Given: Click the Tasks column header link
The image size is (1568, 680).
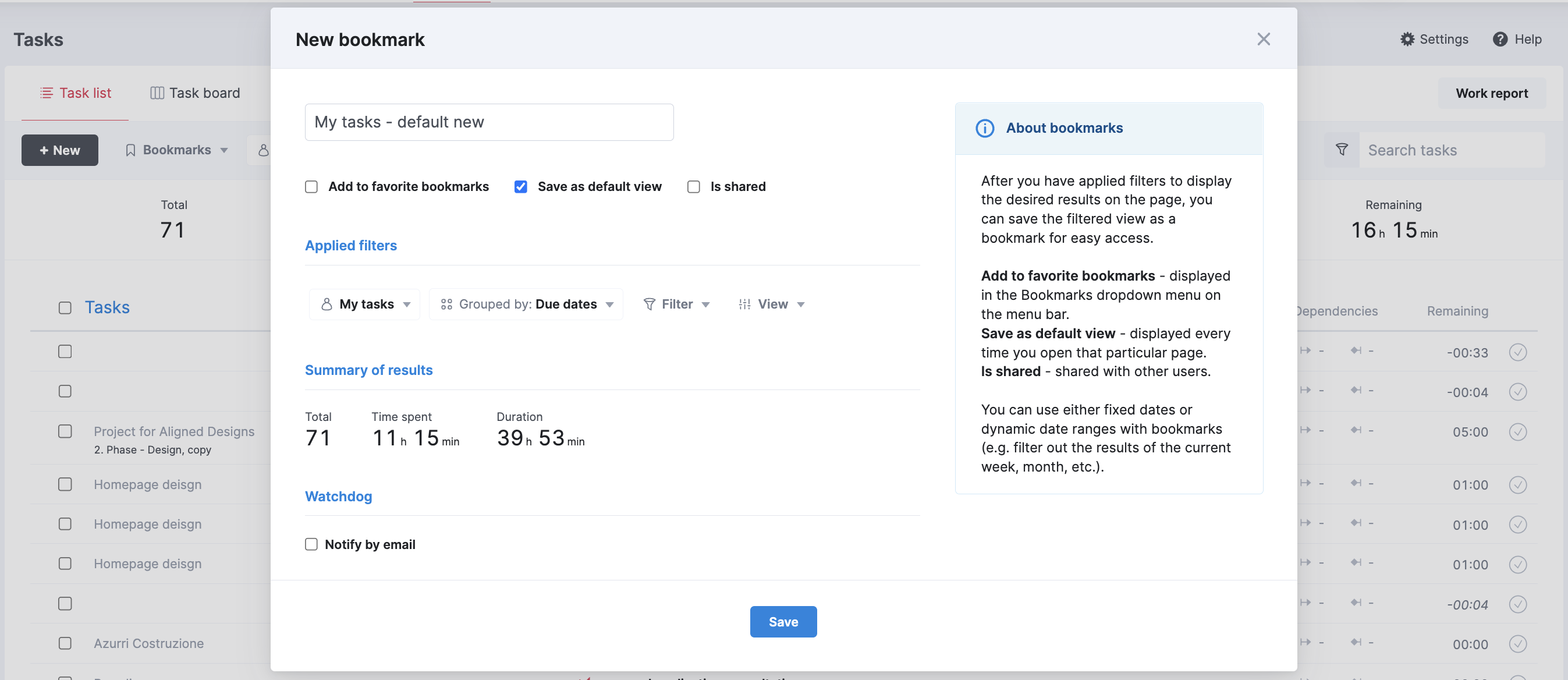Looking at the screenshot, I should tap(107, 307).
